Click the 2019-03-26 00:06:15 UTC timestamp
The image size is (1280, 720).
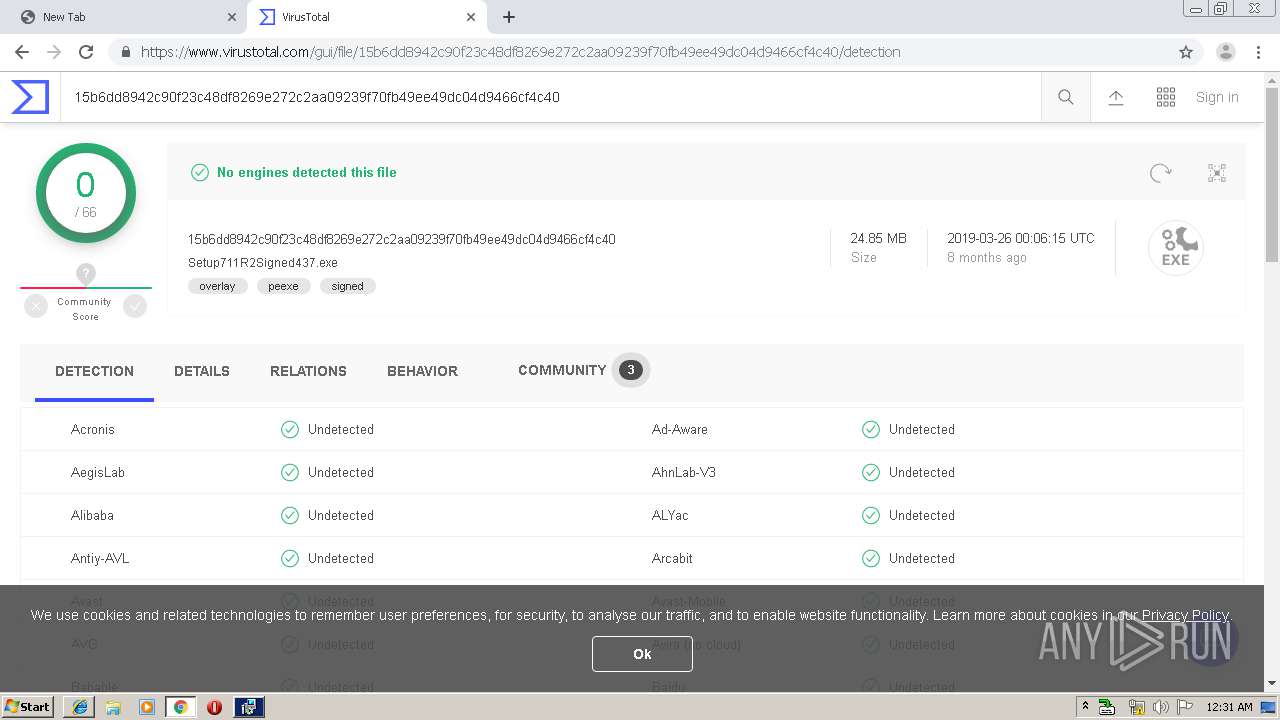coord(1021,238)
